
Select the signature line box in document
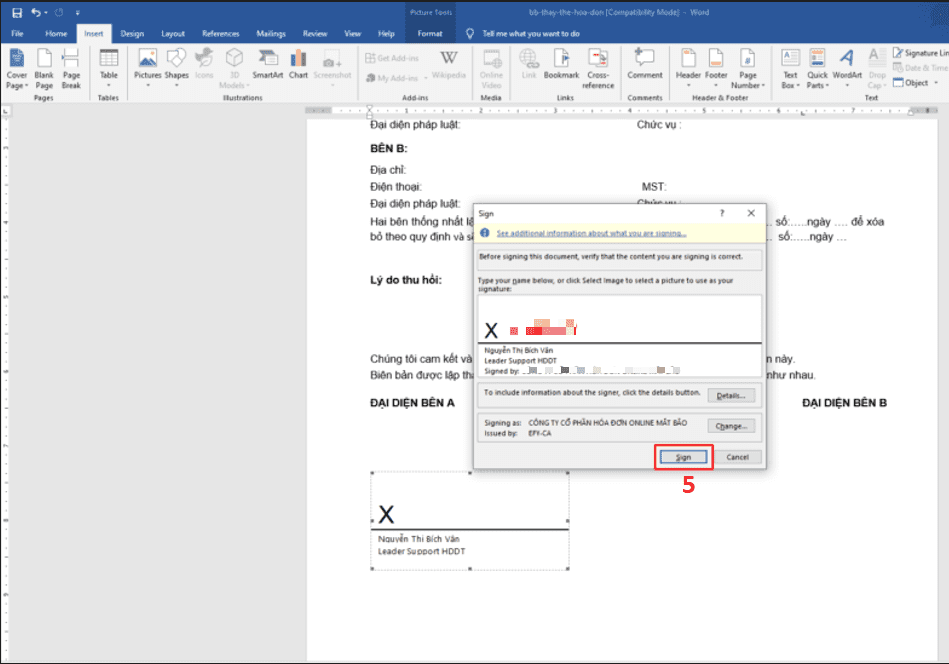[x=470, y=521]
